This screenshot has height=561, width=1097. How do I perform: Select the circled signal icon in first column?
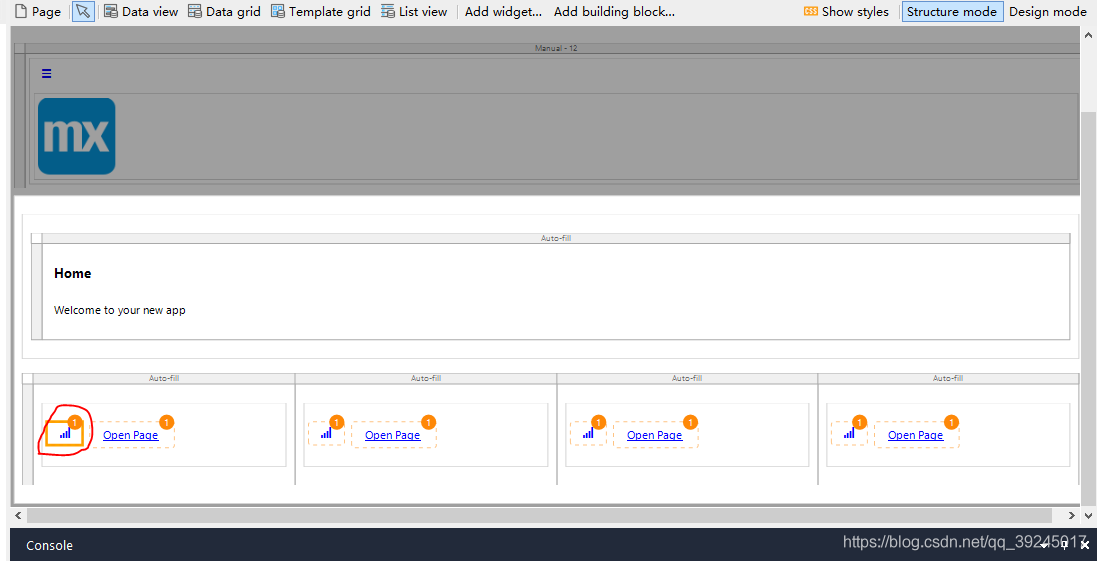coord(65,434)
